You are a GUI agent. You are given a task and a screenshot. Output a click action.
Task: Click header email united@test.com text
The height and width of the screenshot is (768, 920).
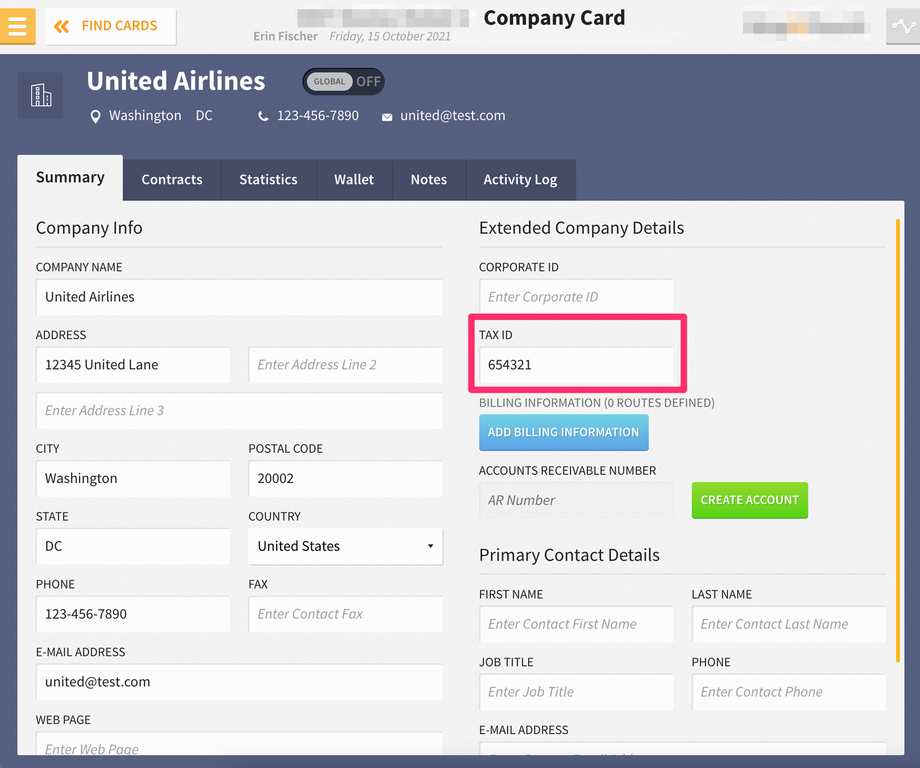[452, 116]
